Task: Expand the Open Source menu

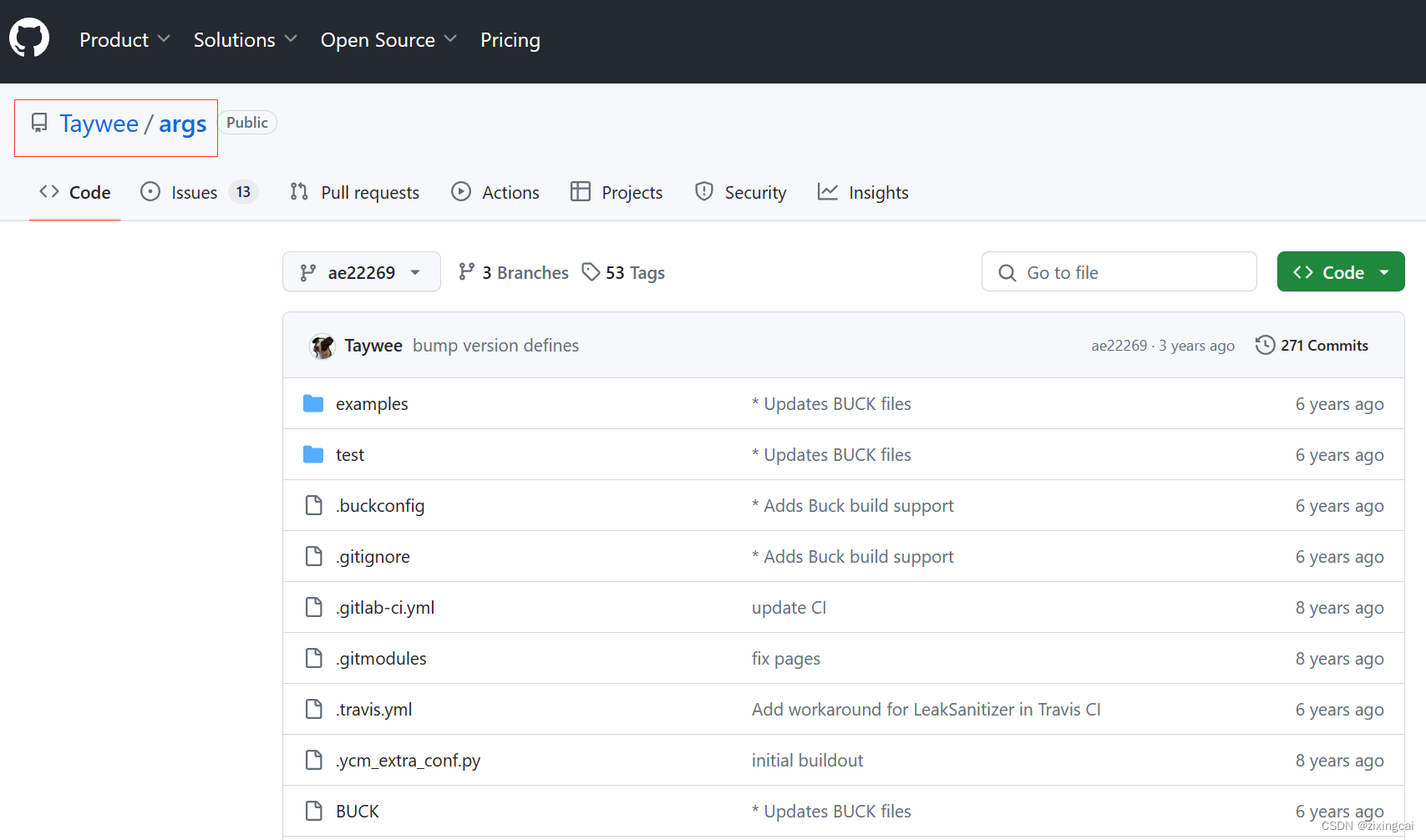Action: (388, 39)
